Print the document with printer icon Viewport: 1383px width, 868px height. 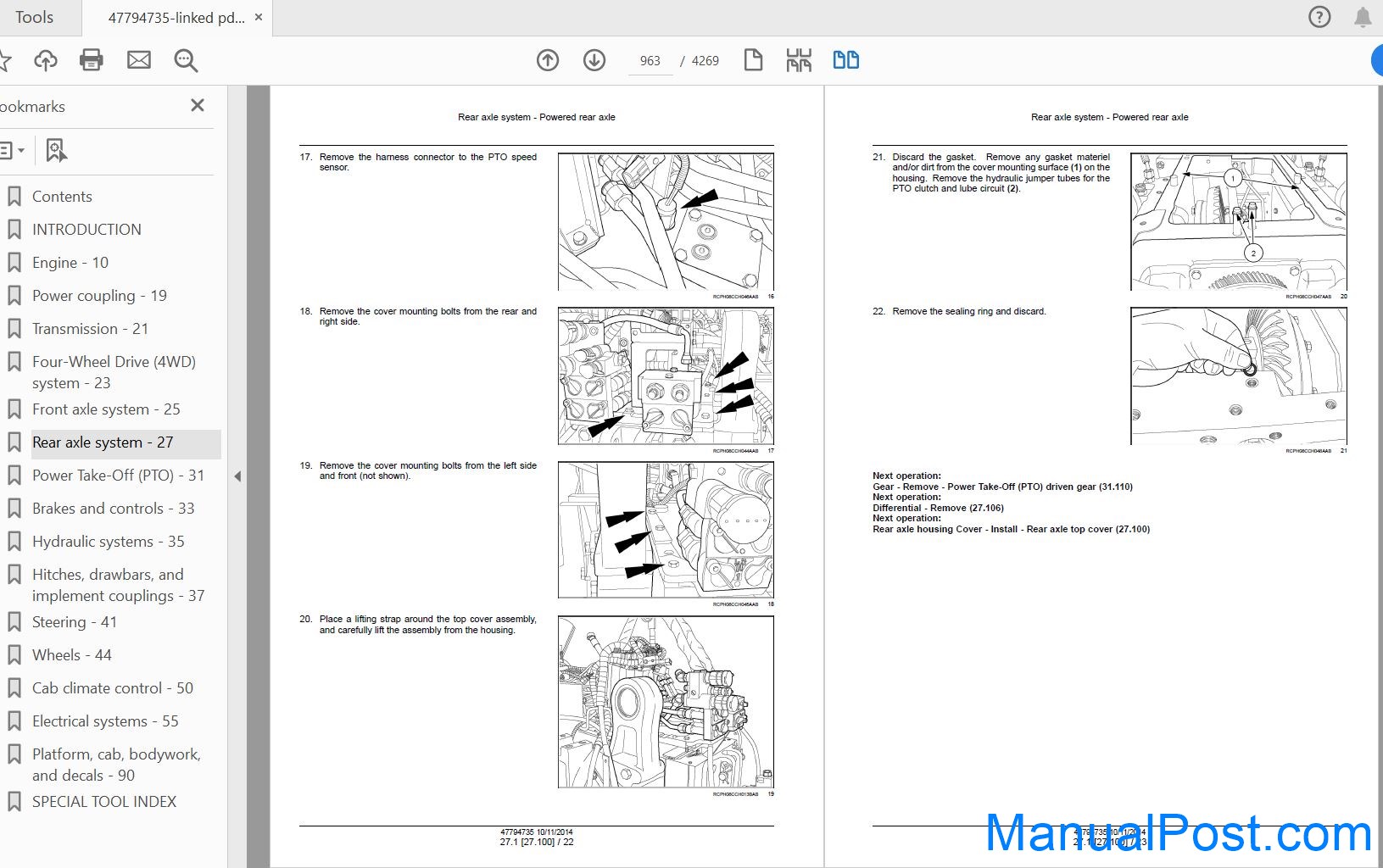[92, 60]
